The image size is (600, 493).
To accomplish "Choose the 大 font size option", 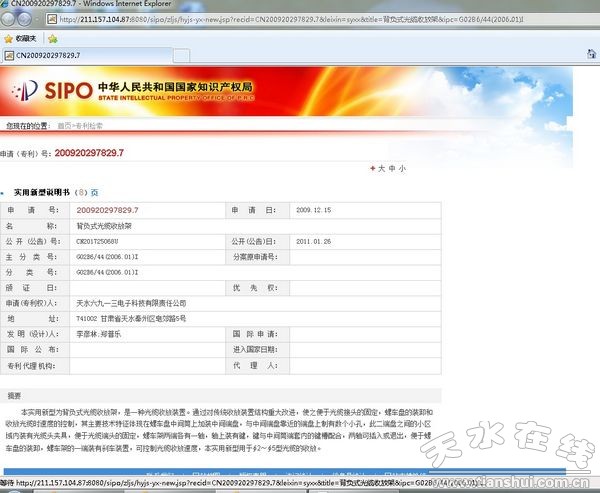I will [x=380, y=168].
